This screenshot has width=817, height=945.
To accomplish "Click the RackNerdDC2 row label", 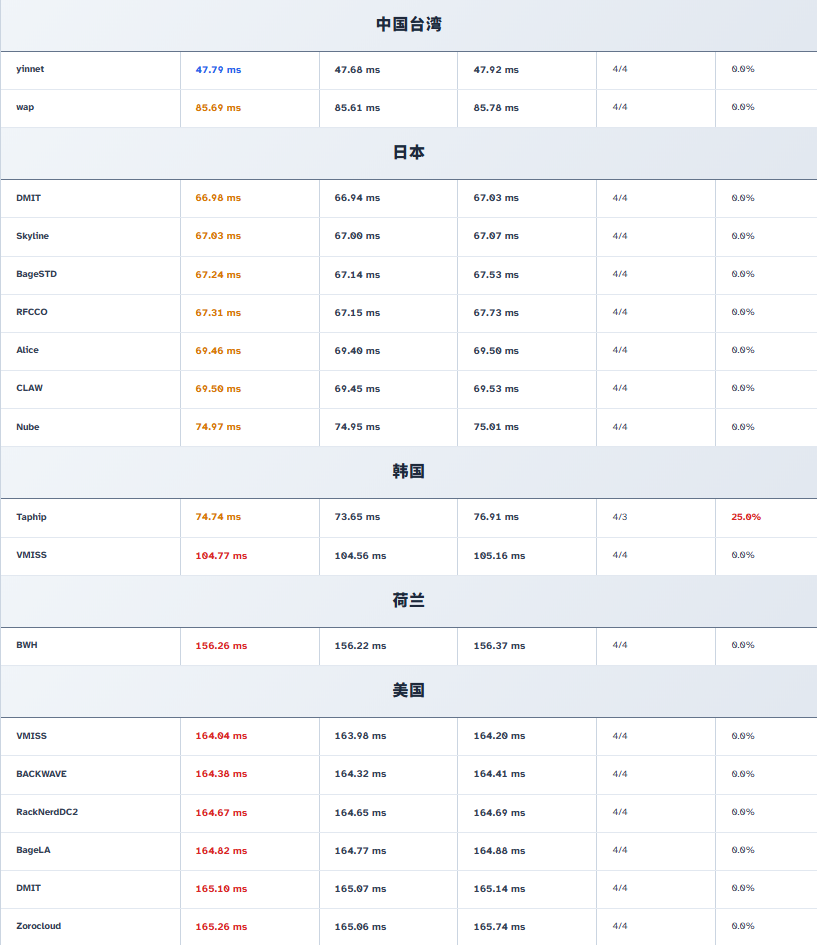I will (x=47, y=812).
